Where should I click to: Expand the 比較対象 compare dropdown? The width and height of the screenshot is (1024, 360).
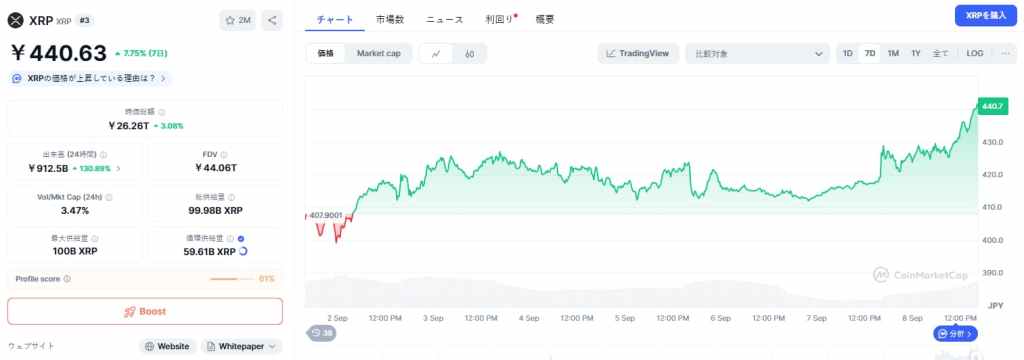(x=758, y=54)
